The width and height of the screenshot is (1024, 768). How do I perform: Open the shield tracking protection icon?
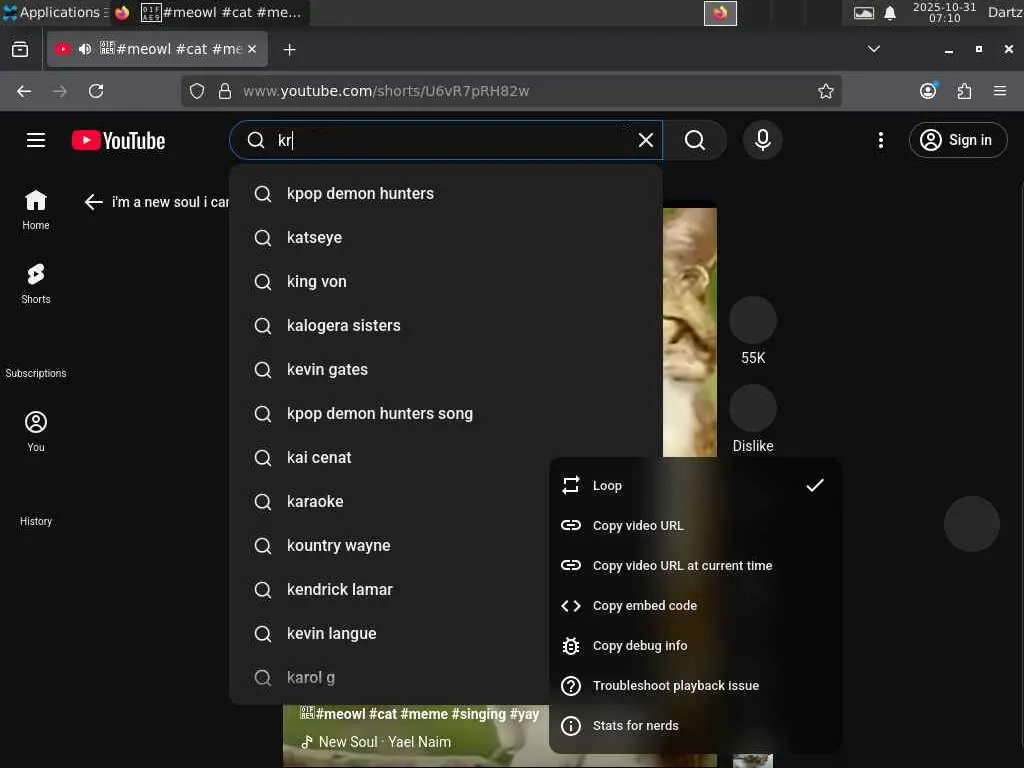(x=197, y=91)
